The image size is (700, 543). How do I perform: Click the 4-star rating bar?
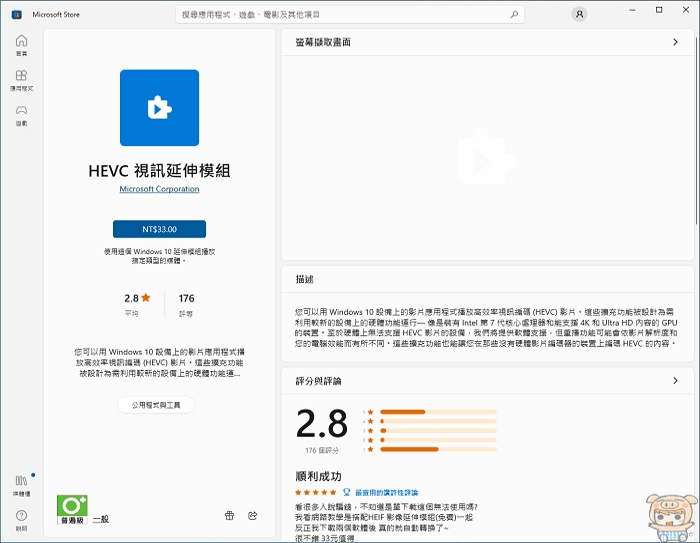pos(438,421)
